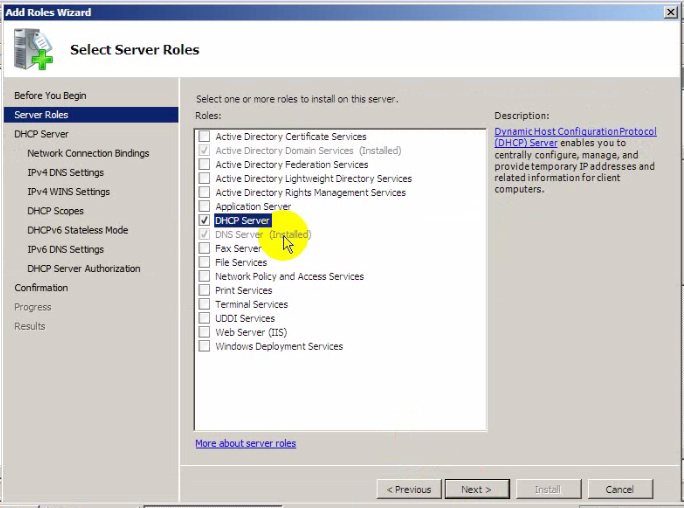The image size is (684, 508).
Task: Click the disabled Install button
Action: tap(548, 489)
